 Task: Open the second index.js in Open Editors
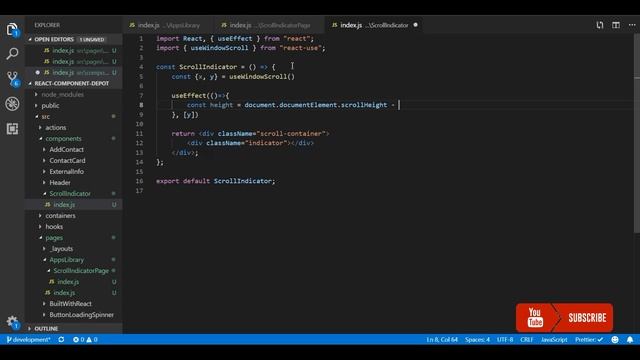click(x=73, y=62)
